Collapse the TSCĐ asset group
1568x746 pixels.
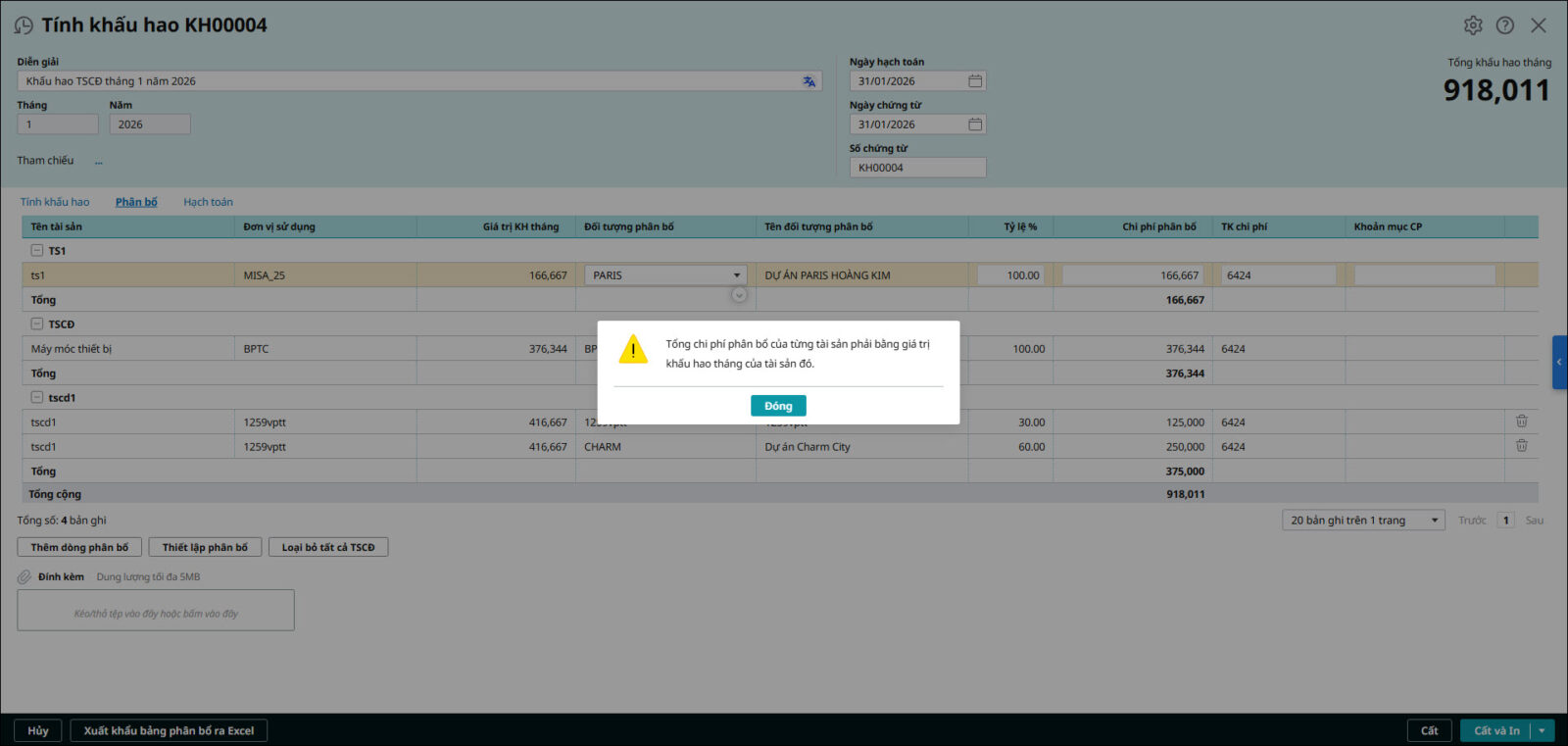point(37,324)
